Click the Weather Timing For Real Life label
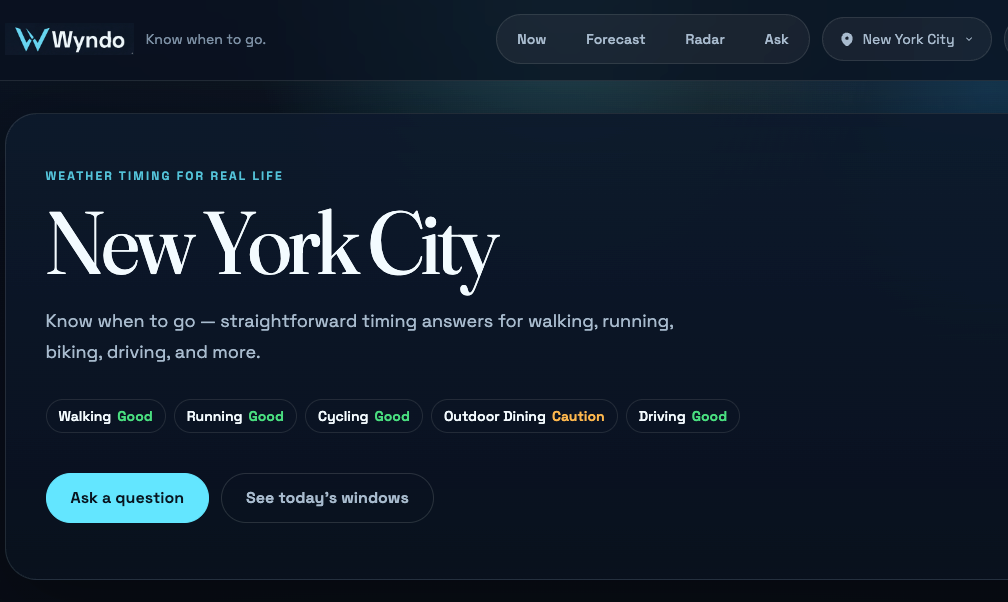 point(164,176)
